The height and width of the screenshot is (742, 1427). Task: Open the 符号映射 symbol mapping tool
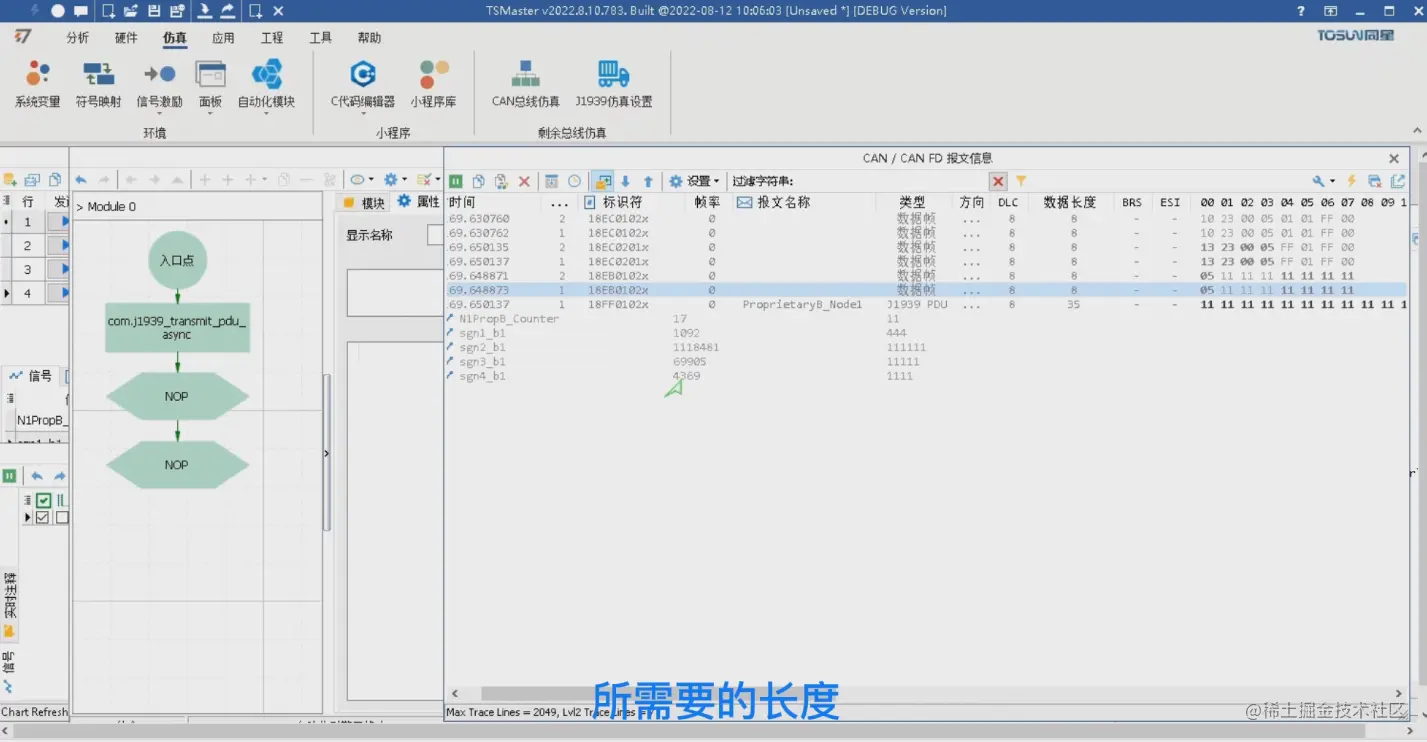click(x=98, y=83)
